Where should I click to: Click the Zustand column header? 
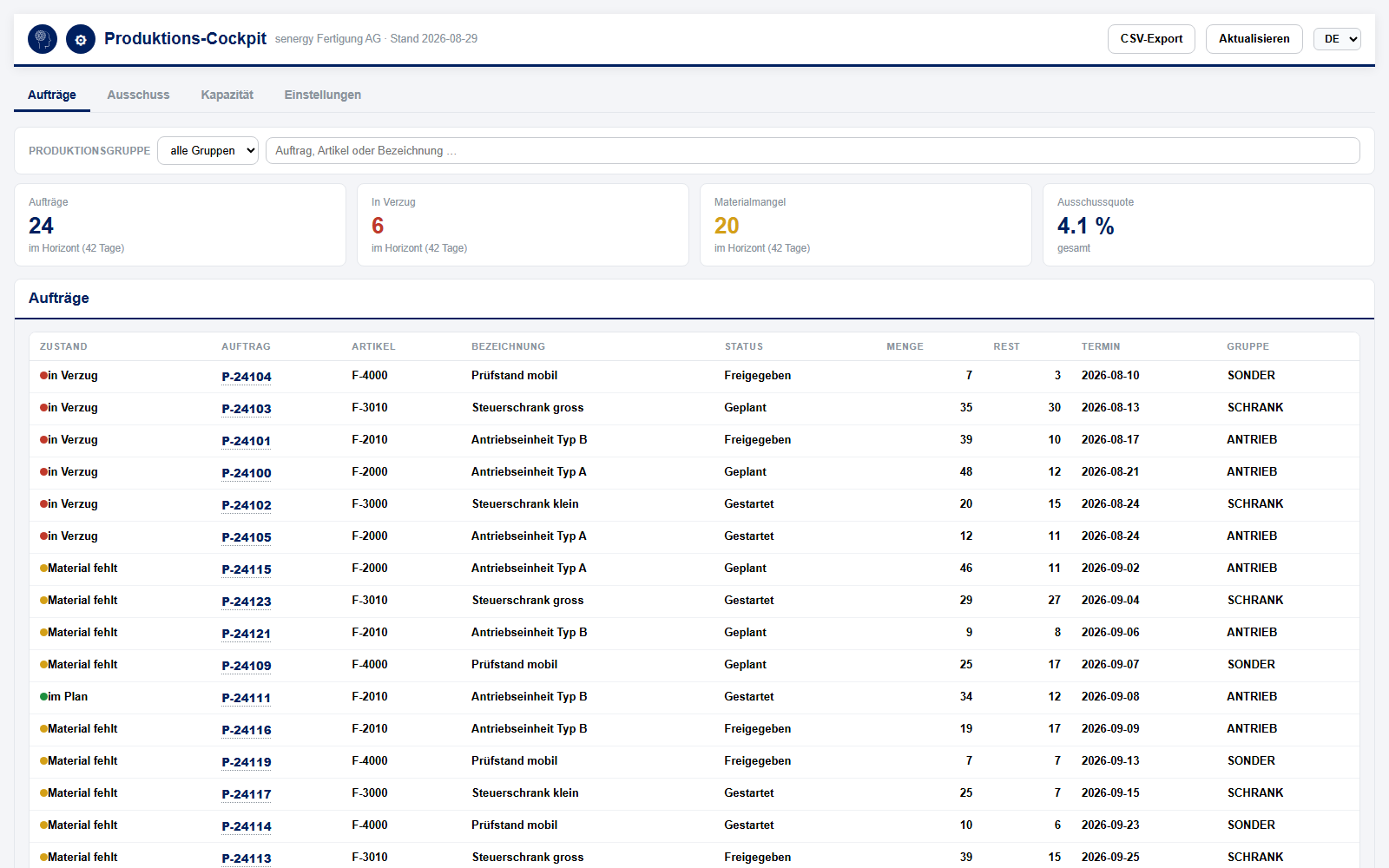click(x=63, y=346)
